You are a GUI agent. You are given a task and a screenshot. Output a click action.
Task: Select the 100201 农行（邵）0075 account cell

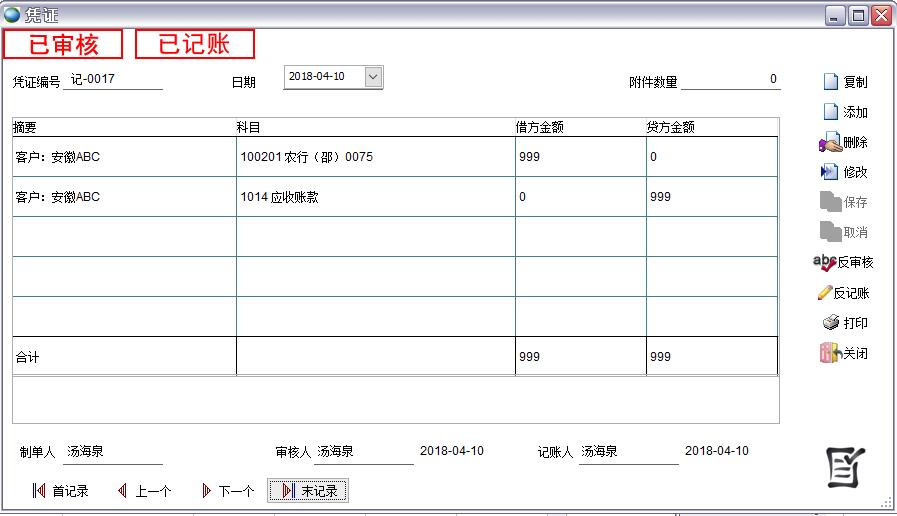click(x=375, y=157)
